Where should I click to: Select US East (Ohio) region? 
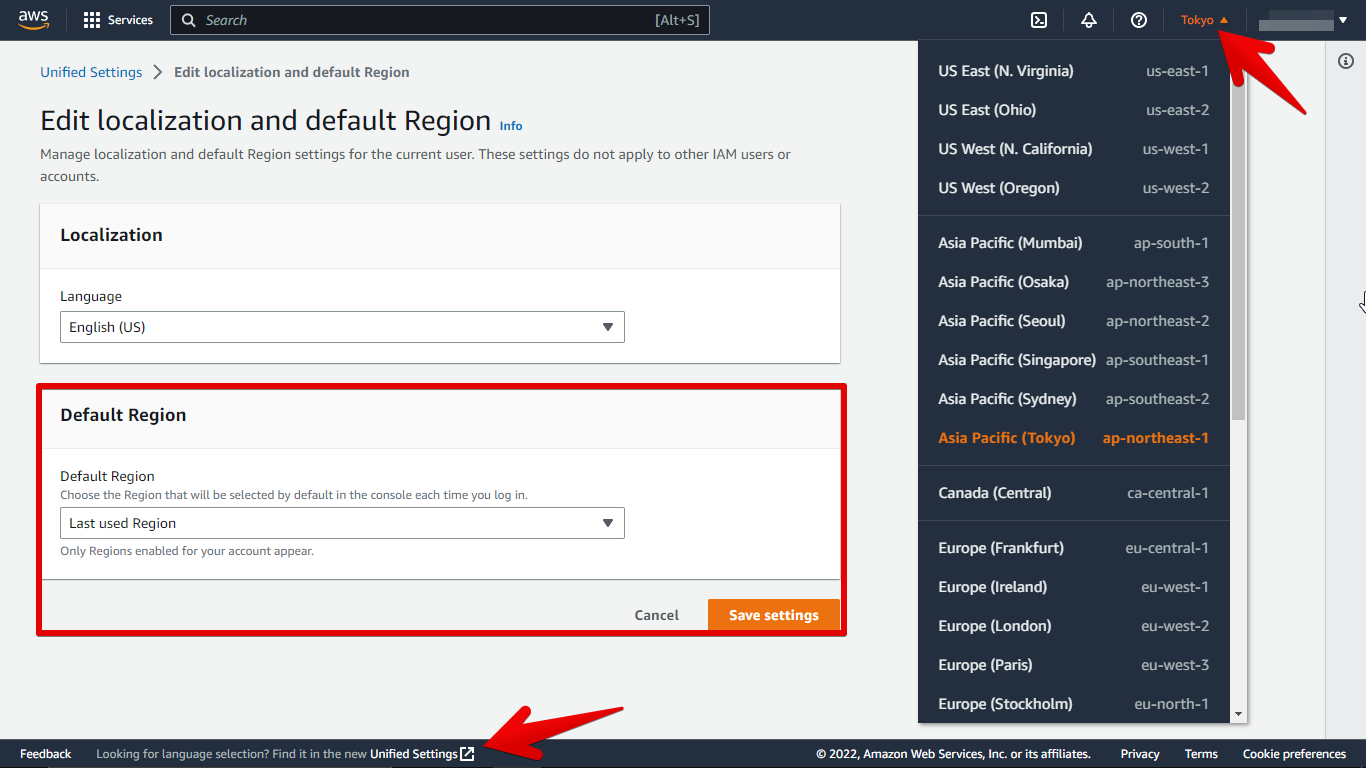(x=1074, y=110)
